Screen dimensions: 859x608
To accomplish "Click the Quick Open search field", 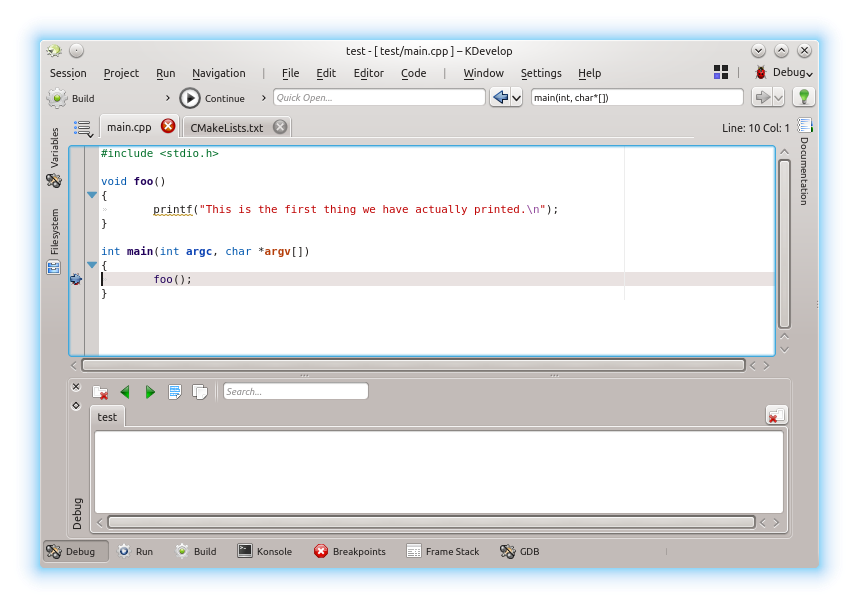I will tap(378, 98).
